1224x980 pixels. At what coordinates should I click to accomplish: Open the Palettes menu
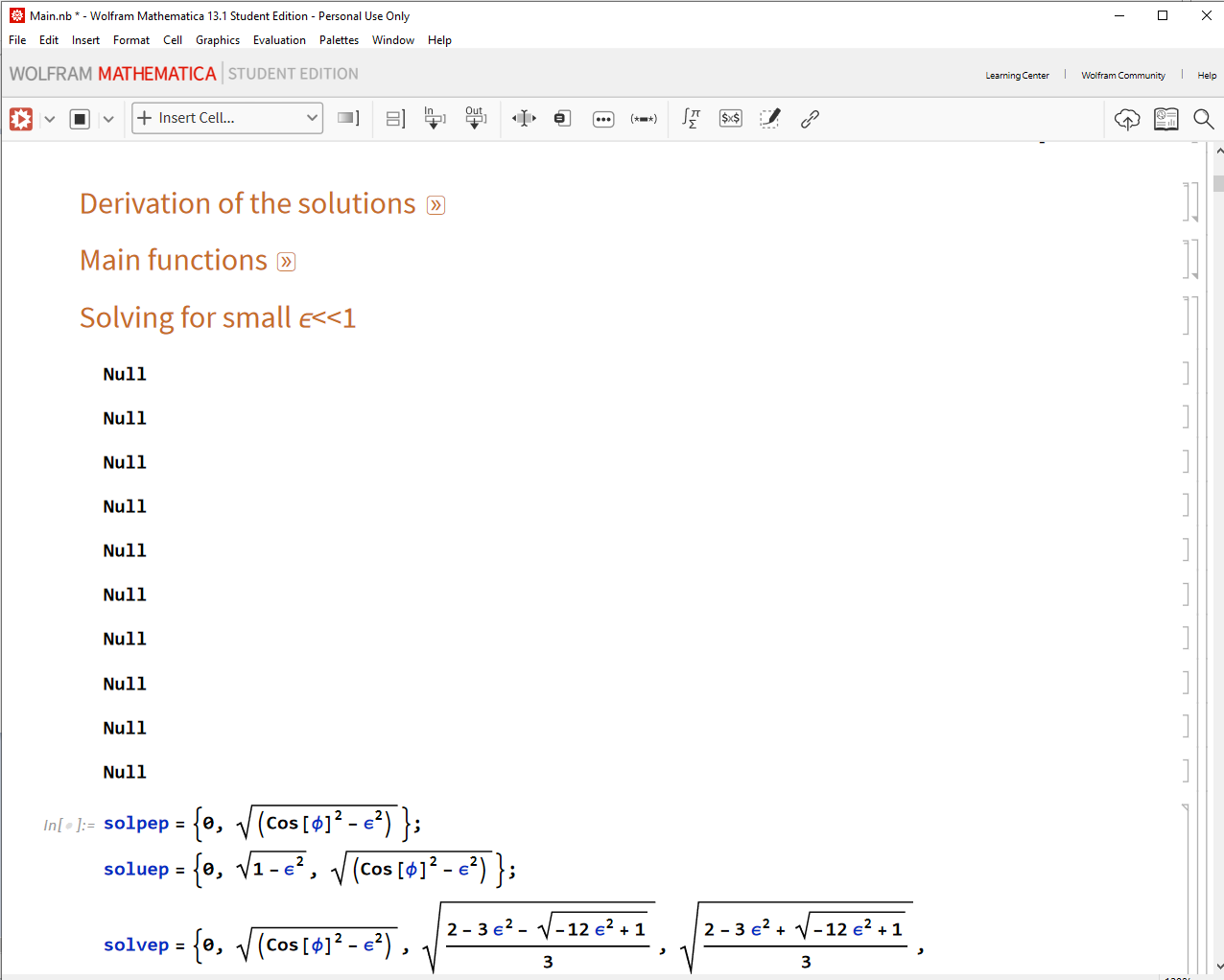pos(339,40)
